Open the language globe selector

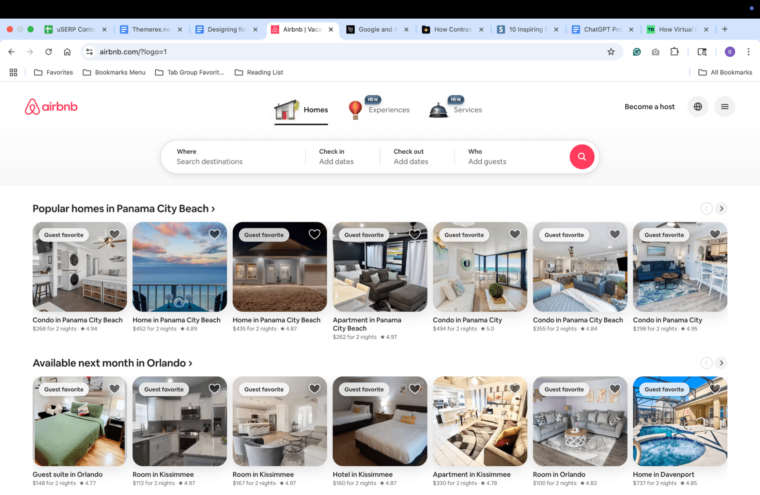697,107
